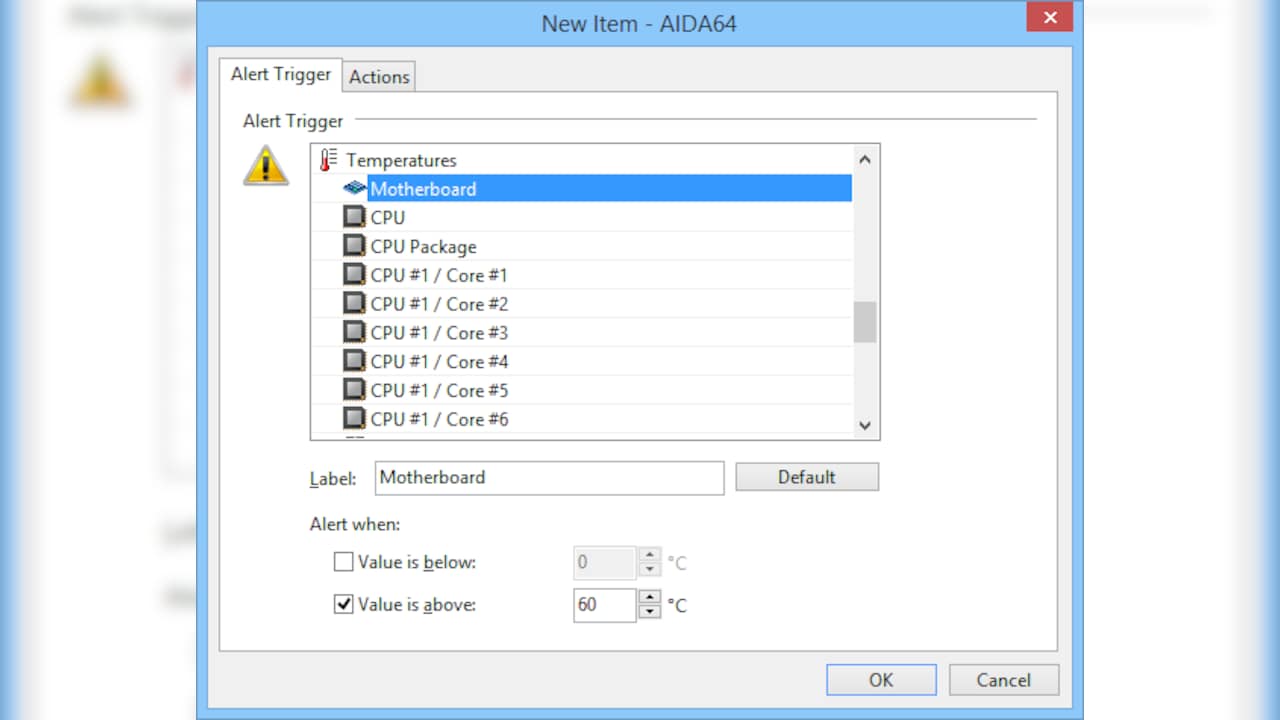
Task: Click the sensor list scrollbar thumb
Action: click(865, 322)
